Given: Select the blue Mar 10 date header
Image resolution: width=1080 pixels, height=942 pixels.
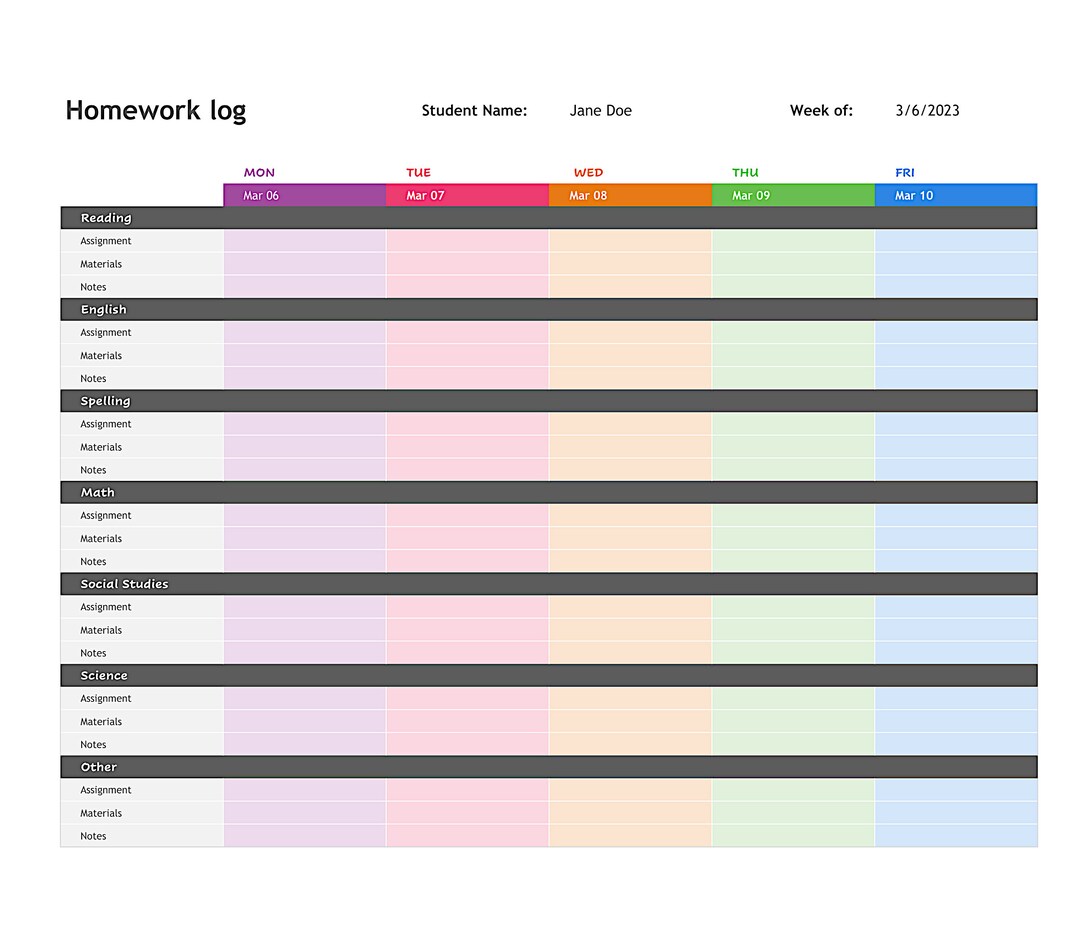Looking at the screenshot, I should click(914, 195).
